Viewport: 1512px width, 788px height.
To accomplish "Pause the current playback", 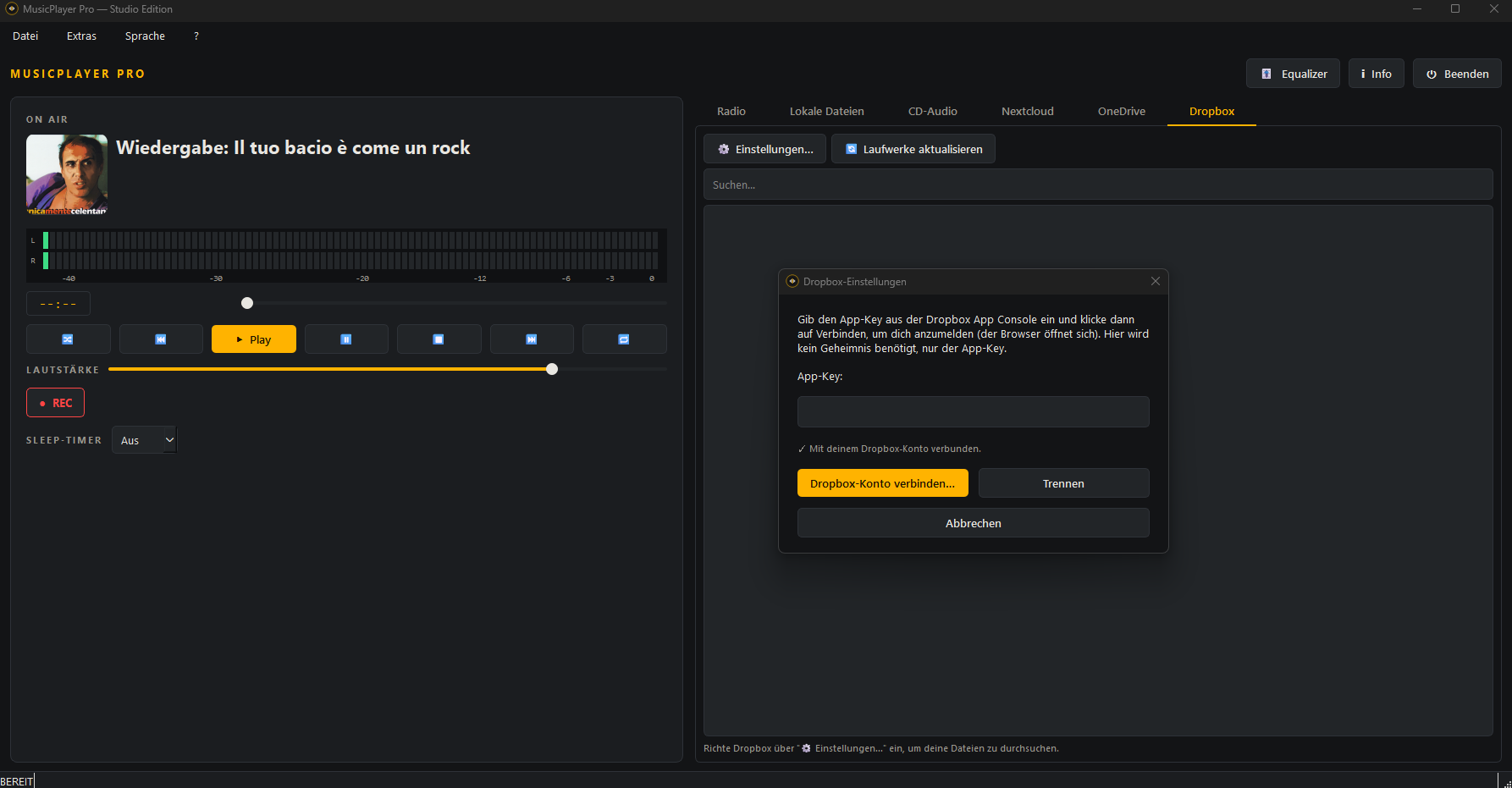I will pos(346,339).
